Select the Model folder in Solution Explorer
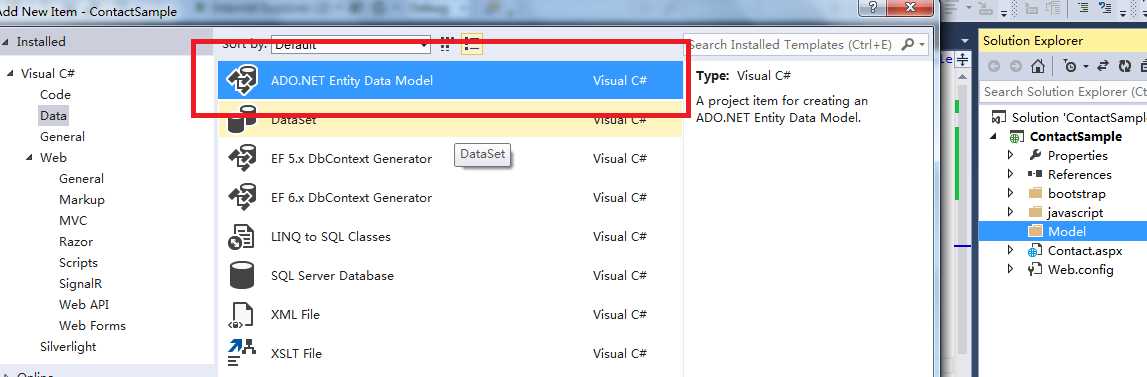 pyautogui.click(x=1063, y=231)
